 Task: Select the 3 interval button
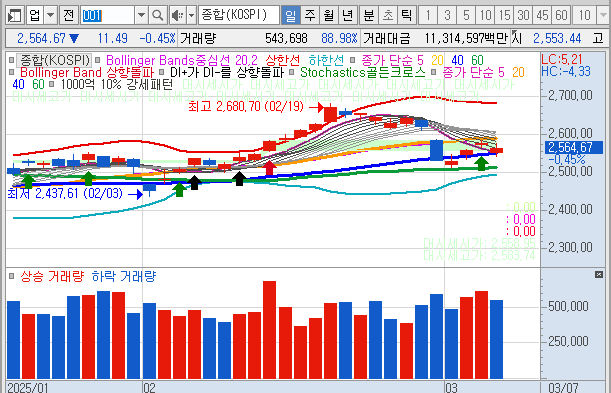[447, 15]
